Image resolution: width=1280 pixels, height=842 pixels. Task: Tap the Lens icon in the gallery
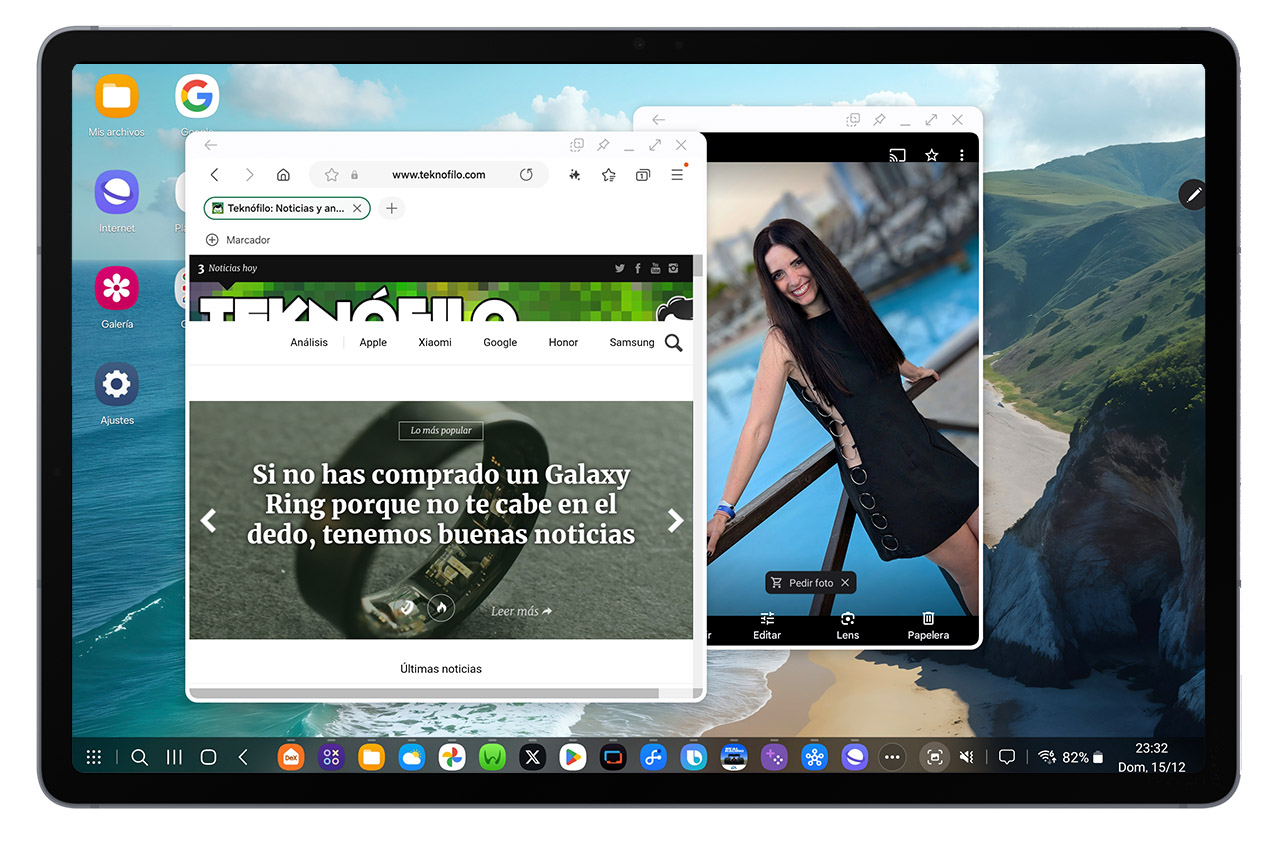847,625
